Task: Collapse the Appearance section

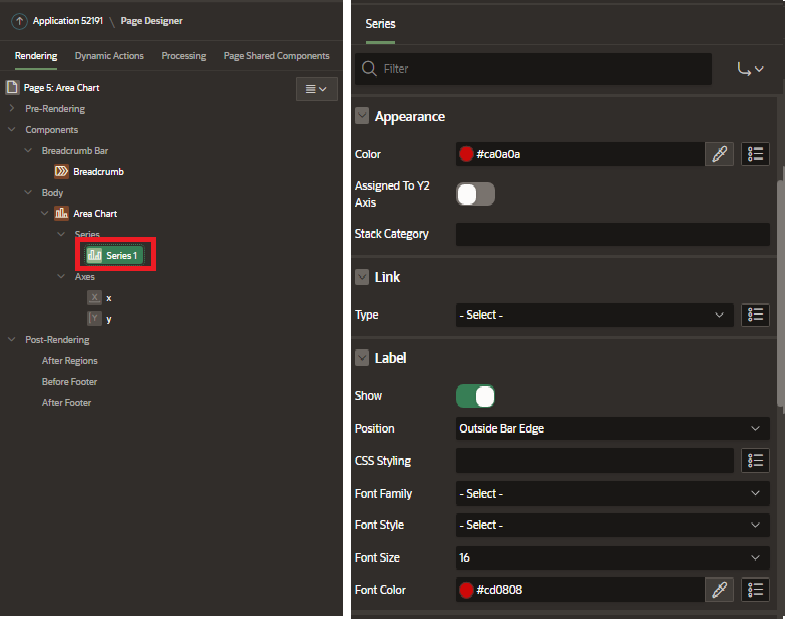Action: [362, 117]
